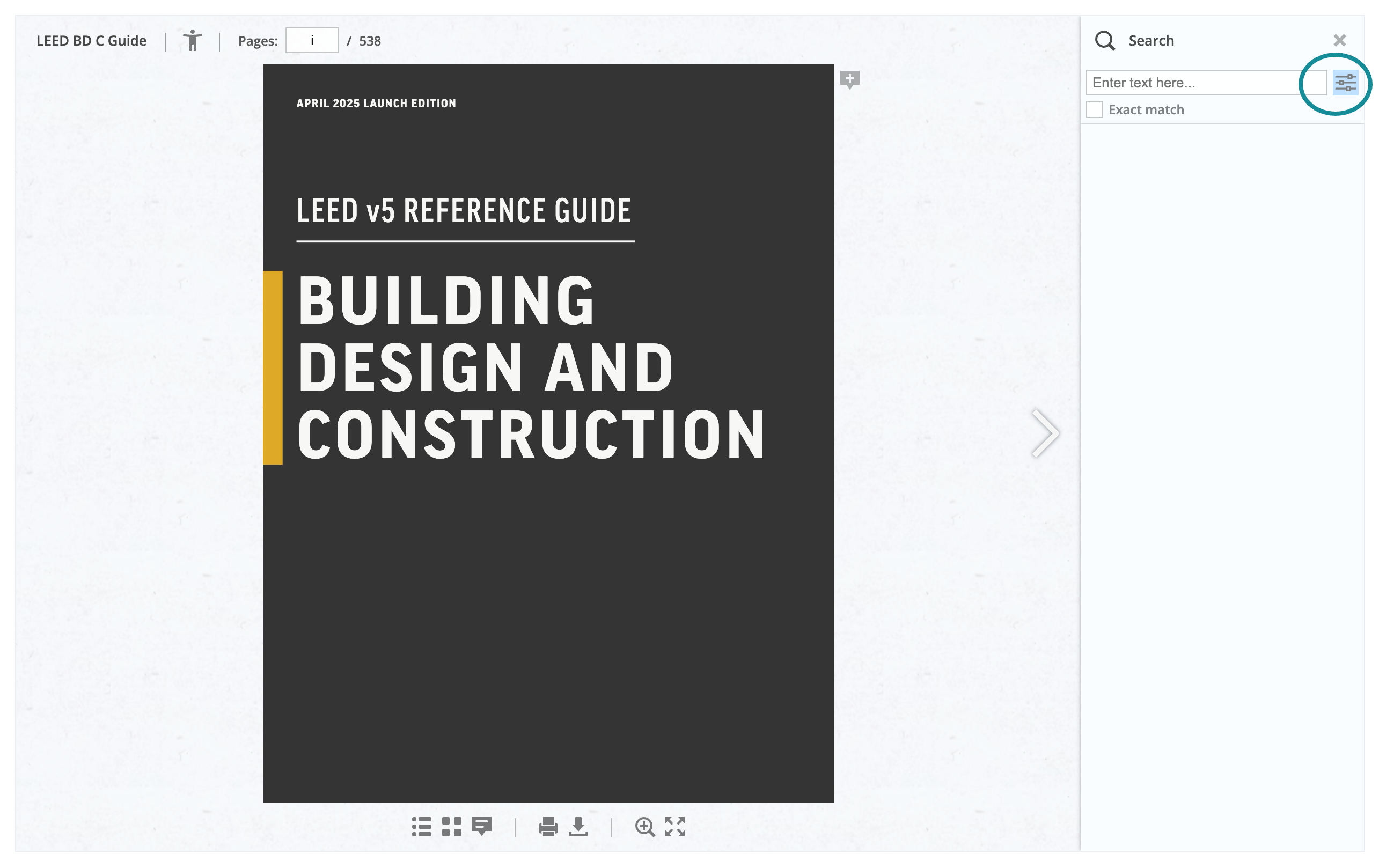Click the LEED BD C Guide title
This screenshot has height=868, width=1379.
click(x=92, y=41)
